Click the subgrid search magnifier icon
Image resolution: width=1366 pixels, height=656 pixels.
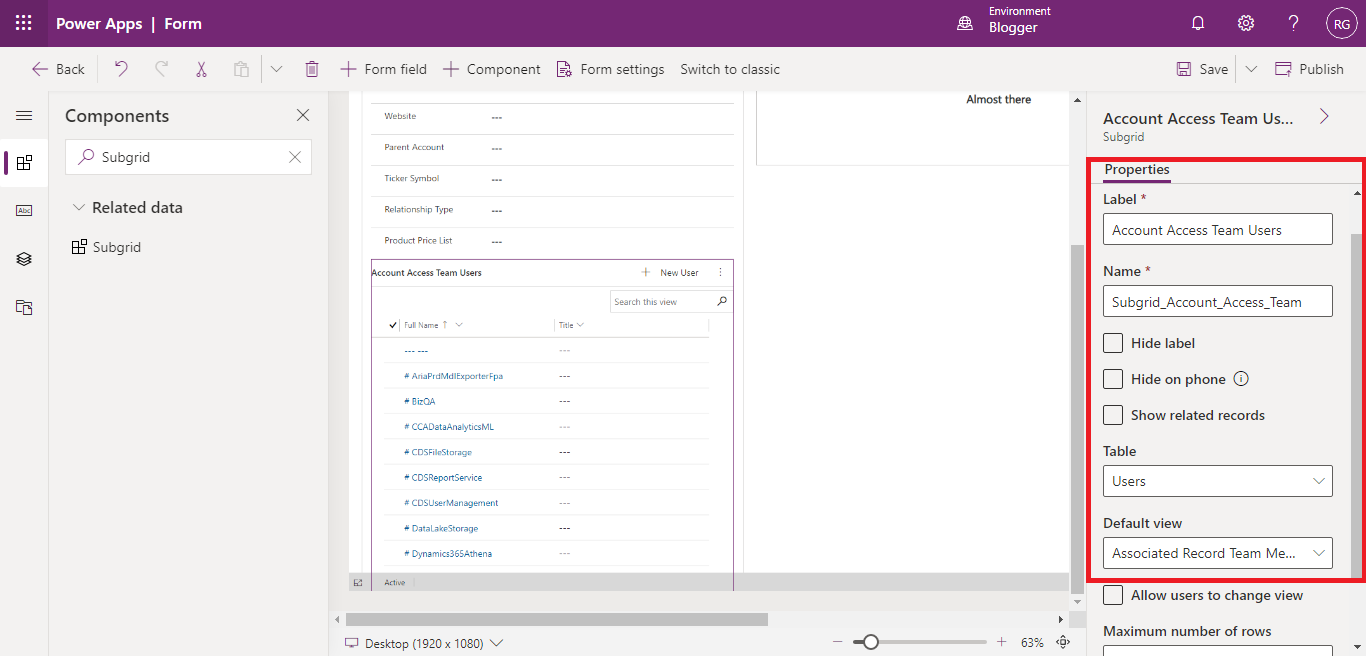point(722,301)
